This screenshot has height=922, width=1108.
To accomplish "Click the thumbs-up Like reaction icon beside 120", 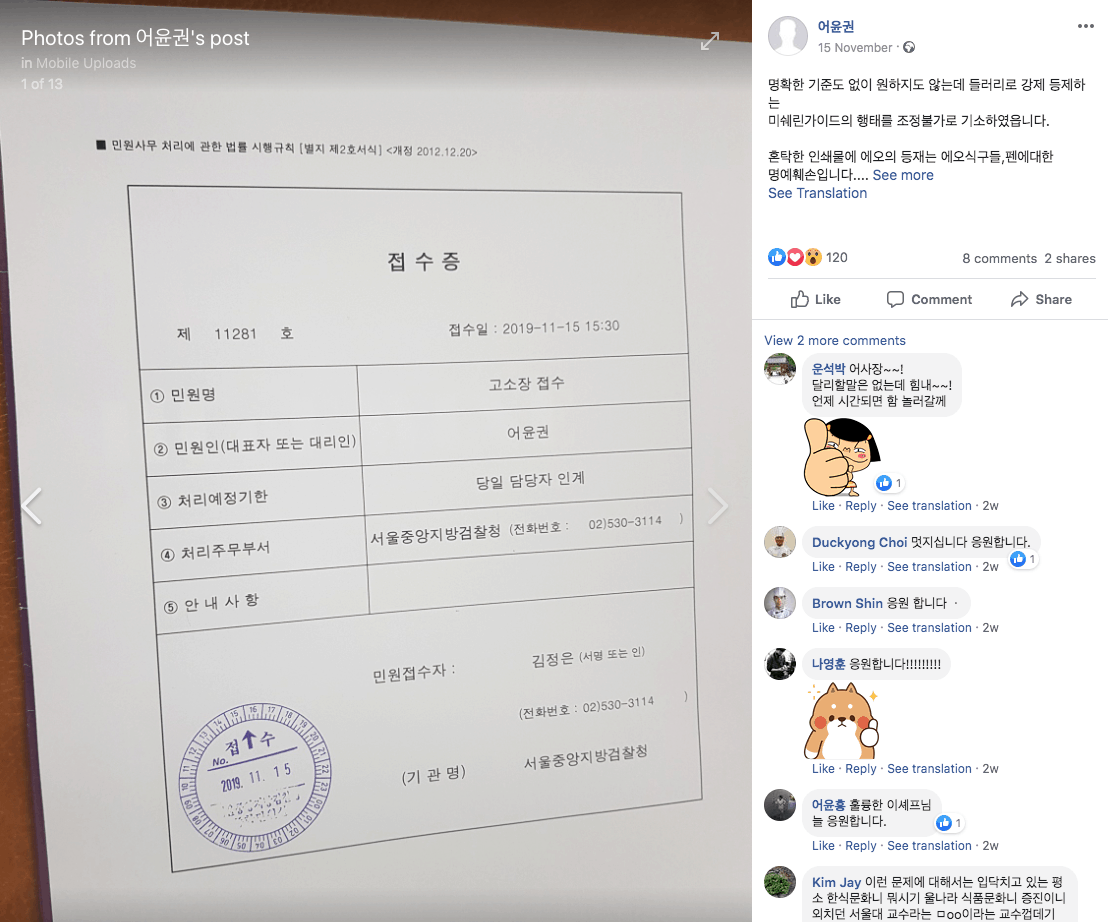I will tap(777, 257).
